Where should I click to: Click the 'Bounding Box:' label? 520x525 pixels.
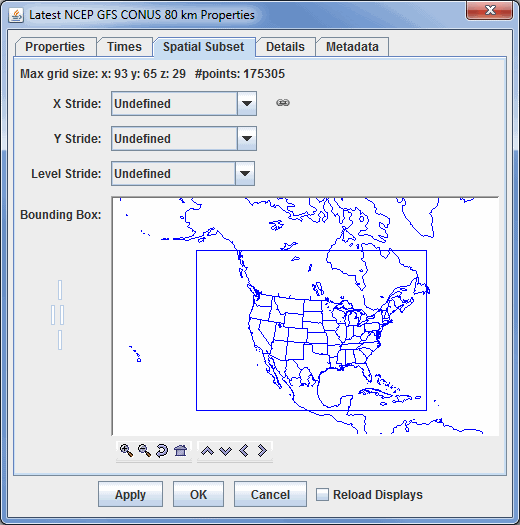click(x=61, y=215)
